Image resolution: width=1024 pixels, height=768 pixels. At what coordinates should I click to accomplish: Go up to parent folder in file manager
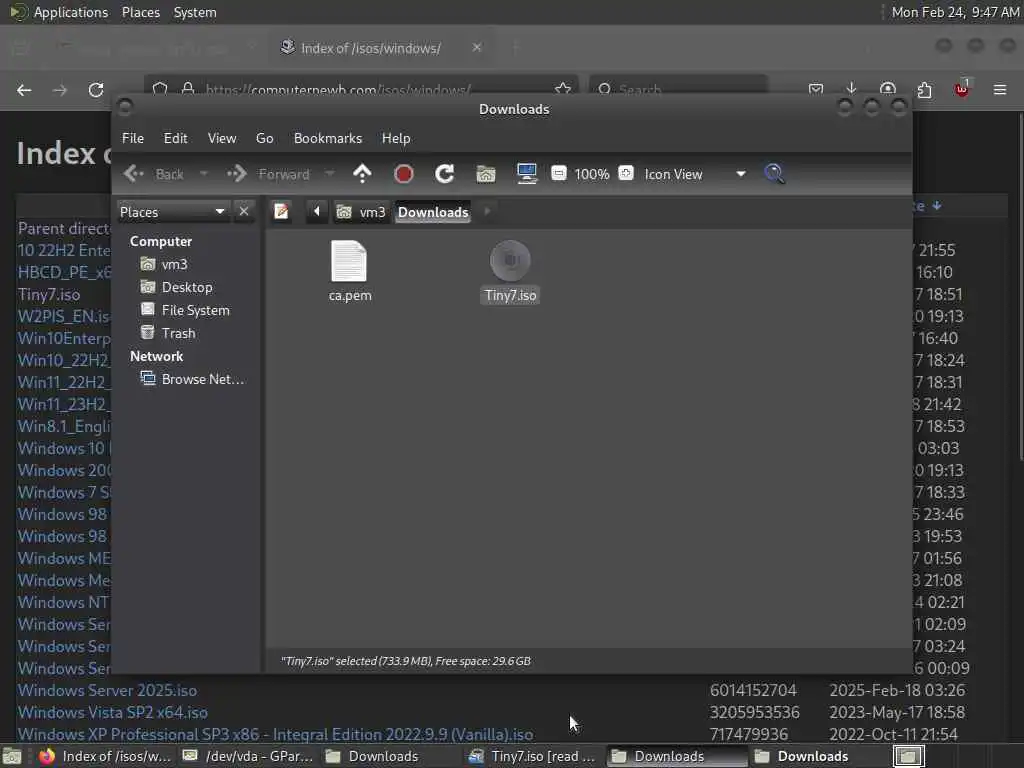point(362,174)
